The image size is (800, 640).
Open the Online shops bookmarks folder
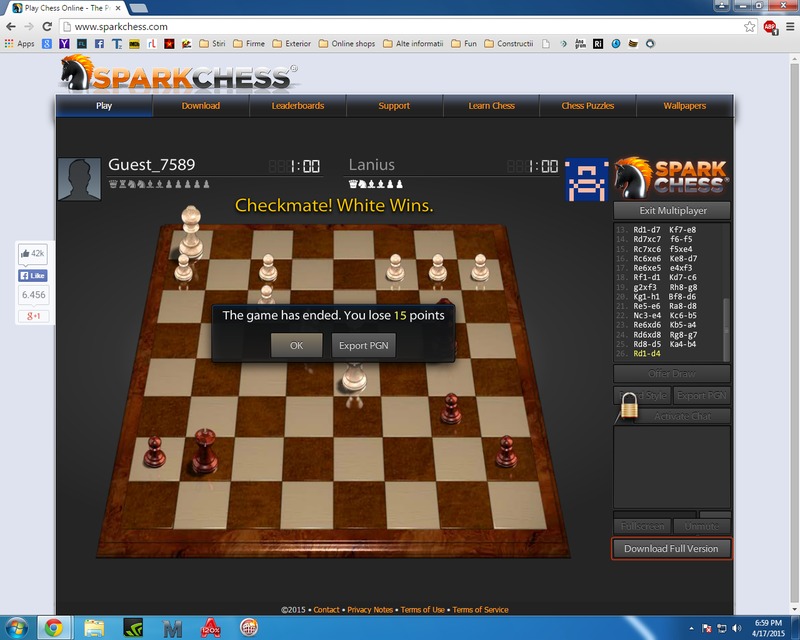click(346, 44)
